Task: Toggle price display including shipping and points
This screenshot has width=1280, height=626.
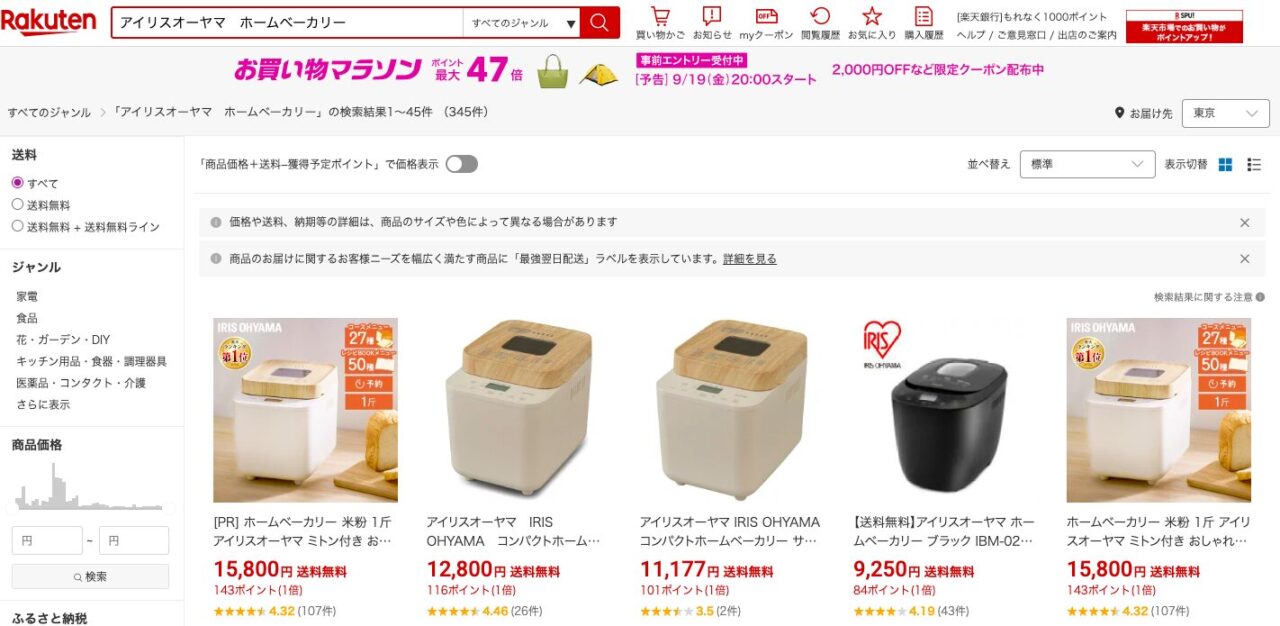Action: 462,164
